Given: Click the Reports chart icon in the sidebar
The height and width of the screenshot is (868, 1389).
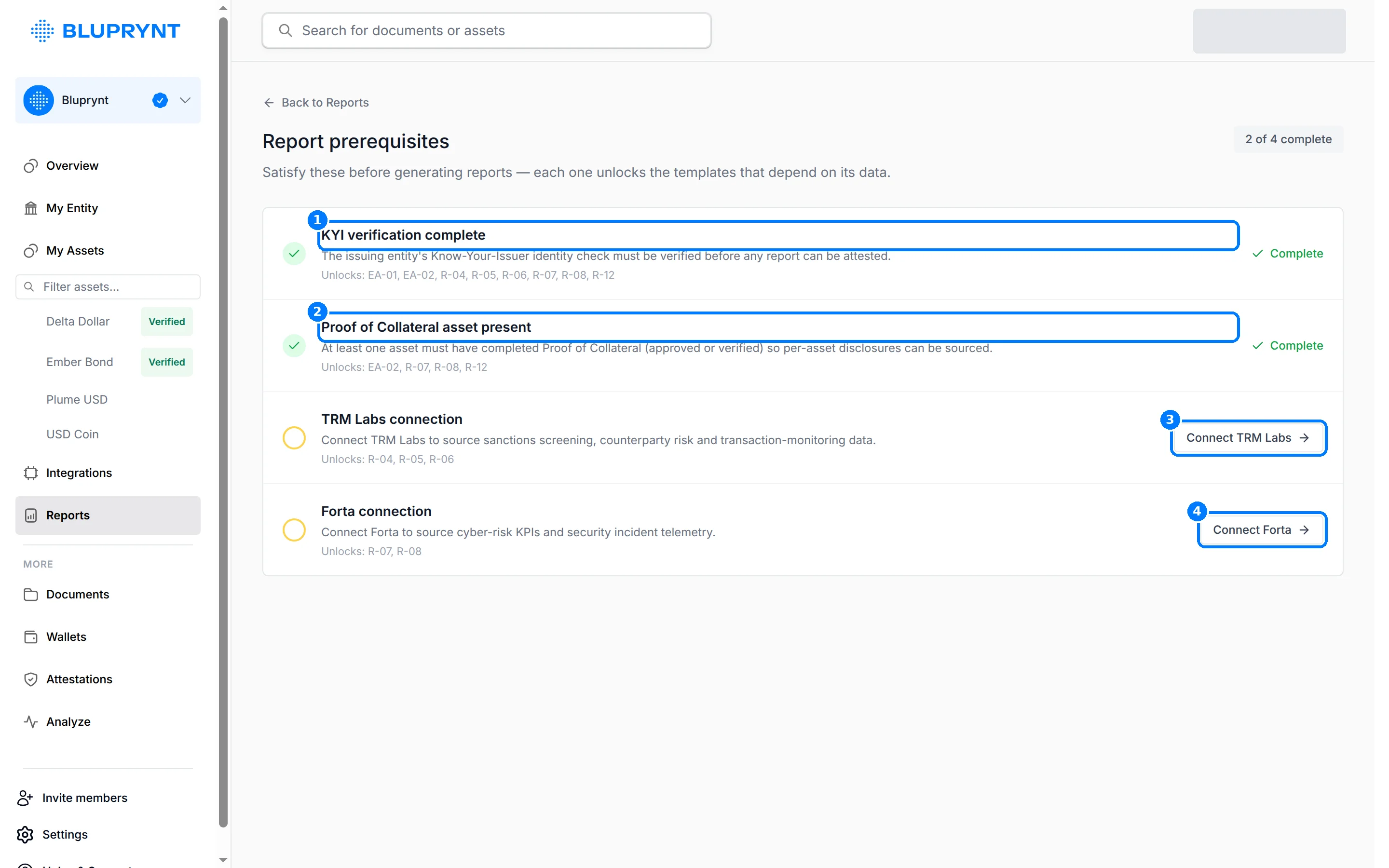Looking at the screenshot, I should coord(30,515).
